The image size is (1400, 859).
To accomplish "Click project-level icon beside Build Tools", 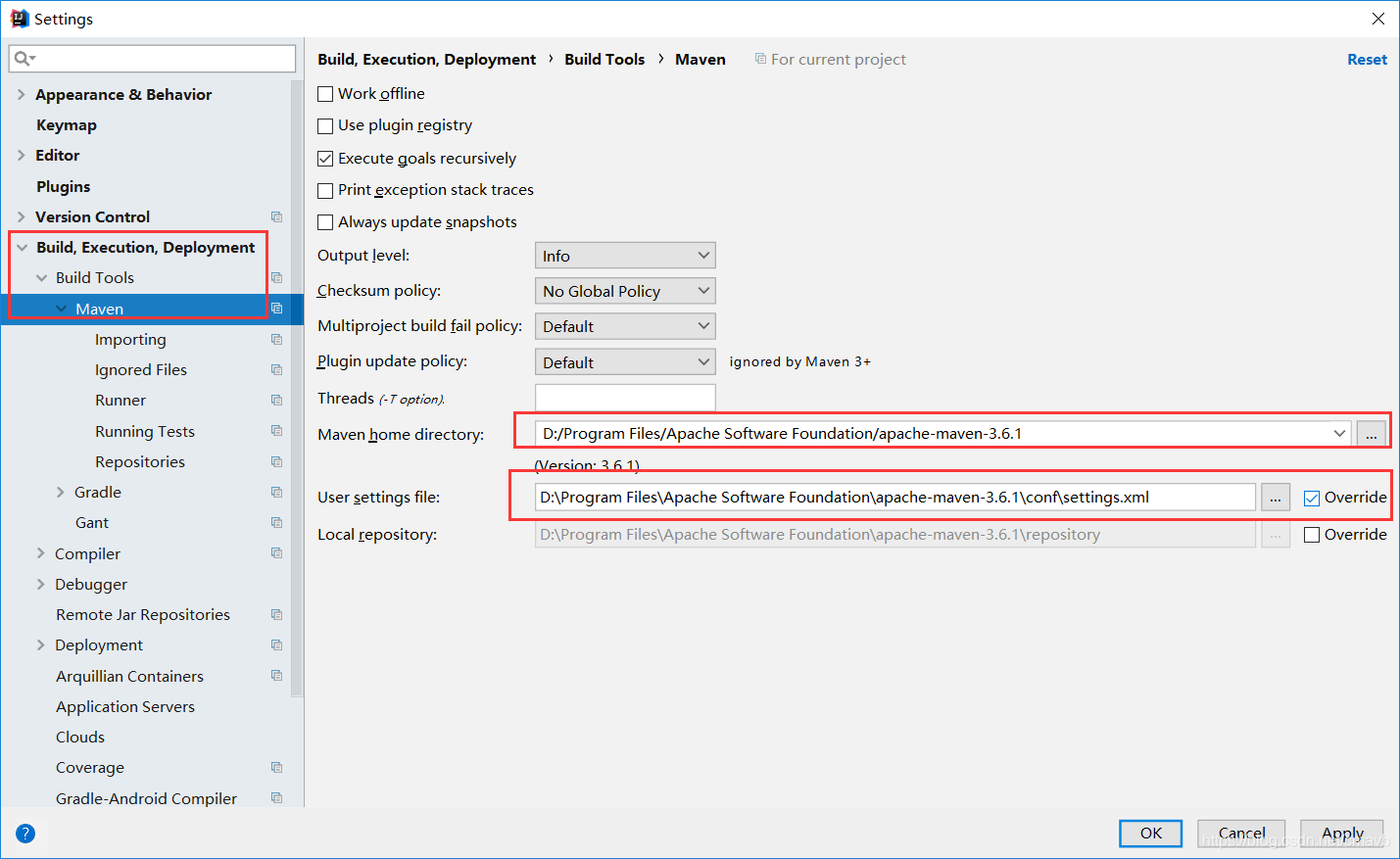I will click(277, 277).
